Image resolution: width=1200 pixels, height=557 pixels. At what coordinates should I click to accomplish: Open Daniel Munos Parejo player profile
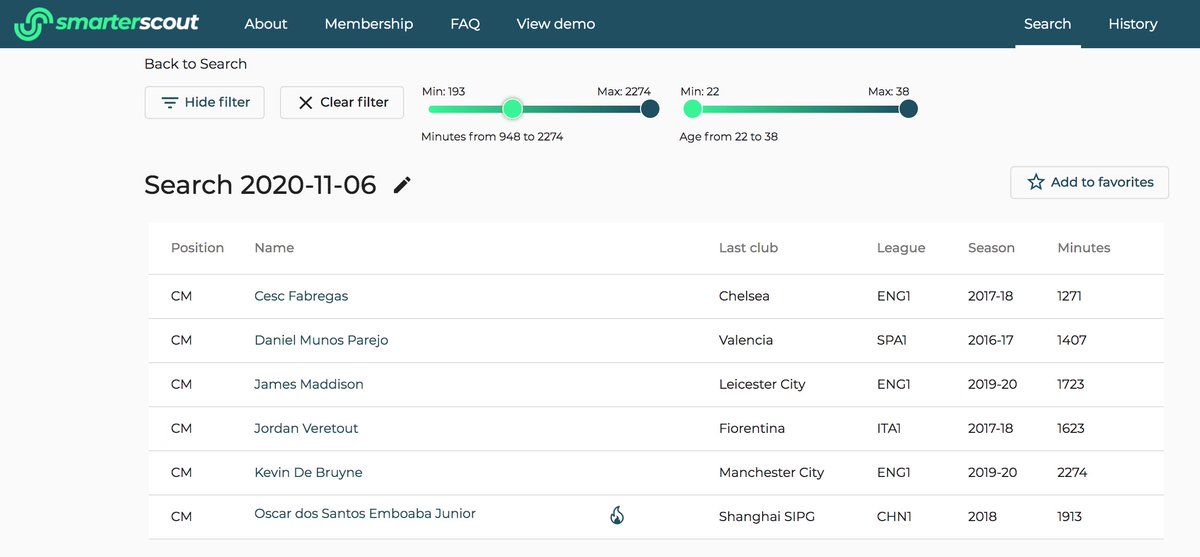click(x=321, y=340)
